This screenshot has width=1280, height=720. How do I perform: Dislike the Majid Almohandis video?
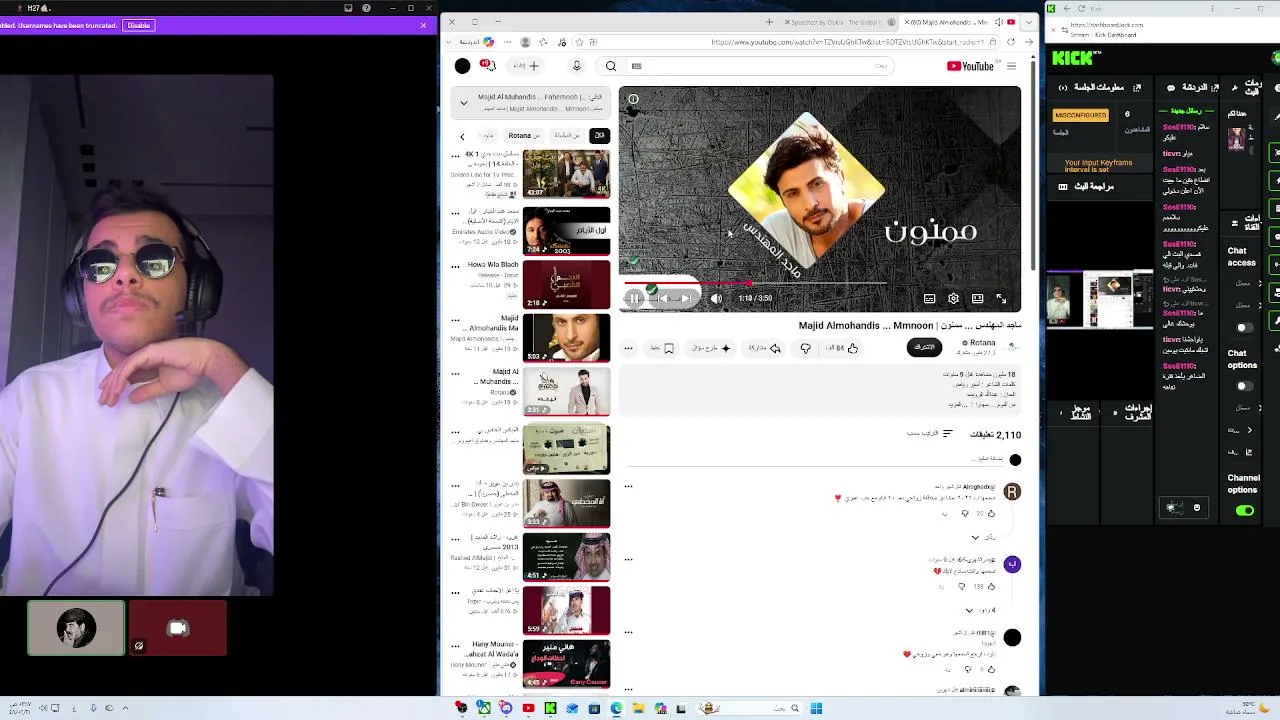click(805, 348)
